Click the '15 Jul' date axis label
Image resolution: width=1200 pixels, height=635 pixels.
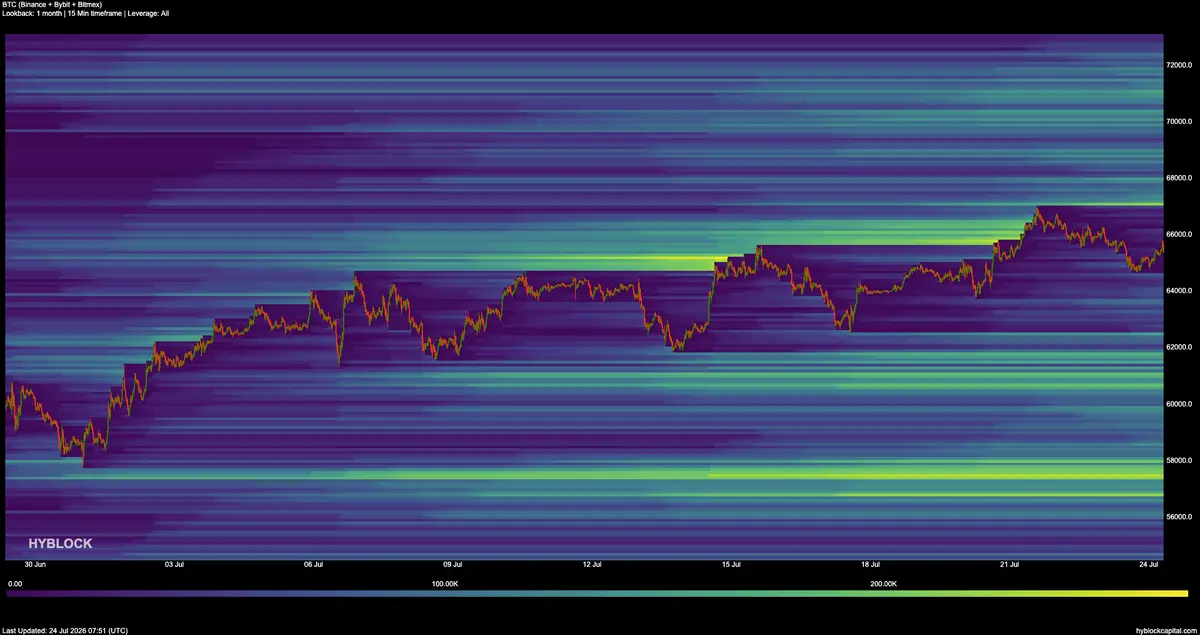tap(730, 564)
